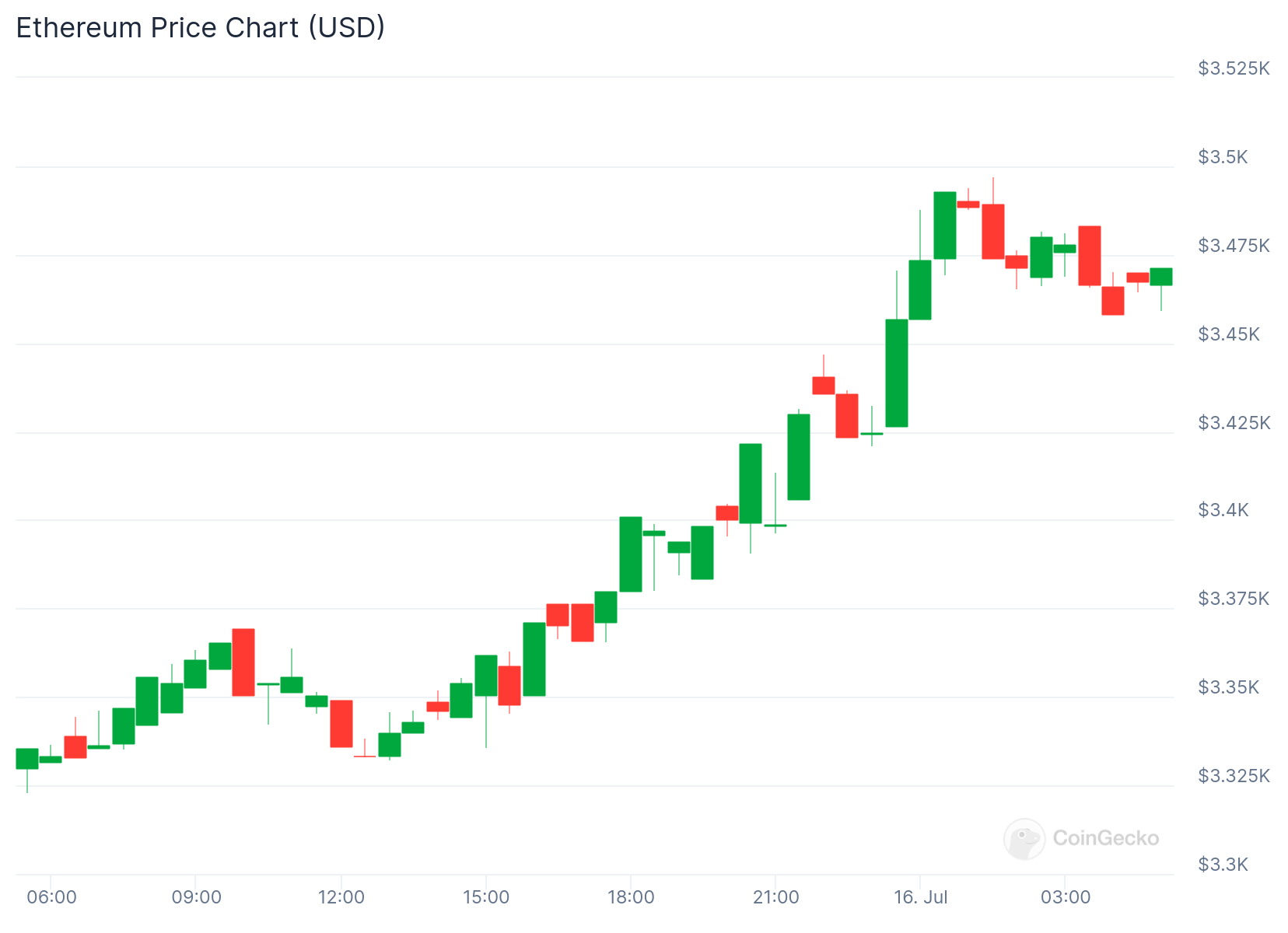Select the $3.45K price axis label
The width and height of the screenshot is (1288, 933).
click(x=1229, y=334)
